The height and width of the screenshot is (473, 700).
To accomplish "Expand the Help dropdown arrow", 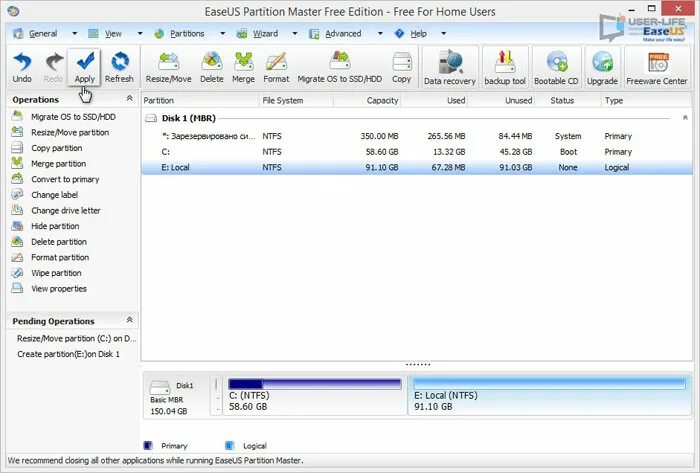I will (x=443, y=33).
